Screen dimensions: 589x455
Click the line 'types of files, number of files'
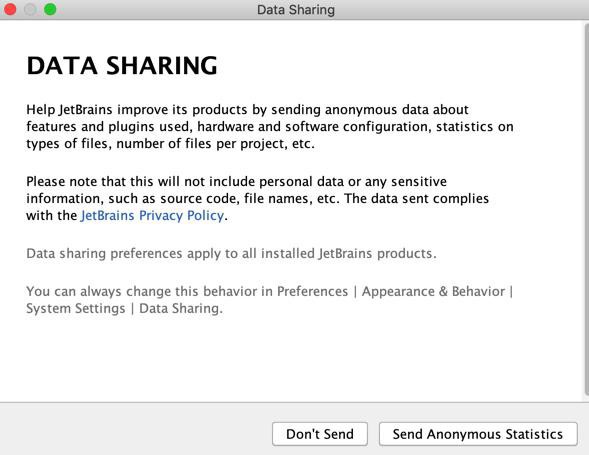pos(170,144)
